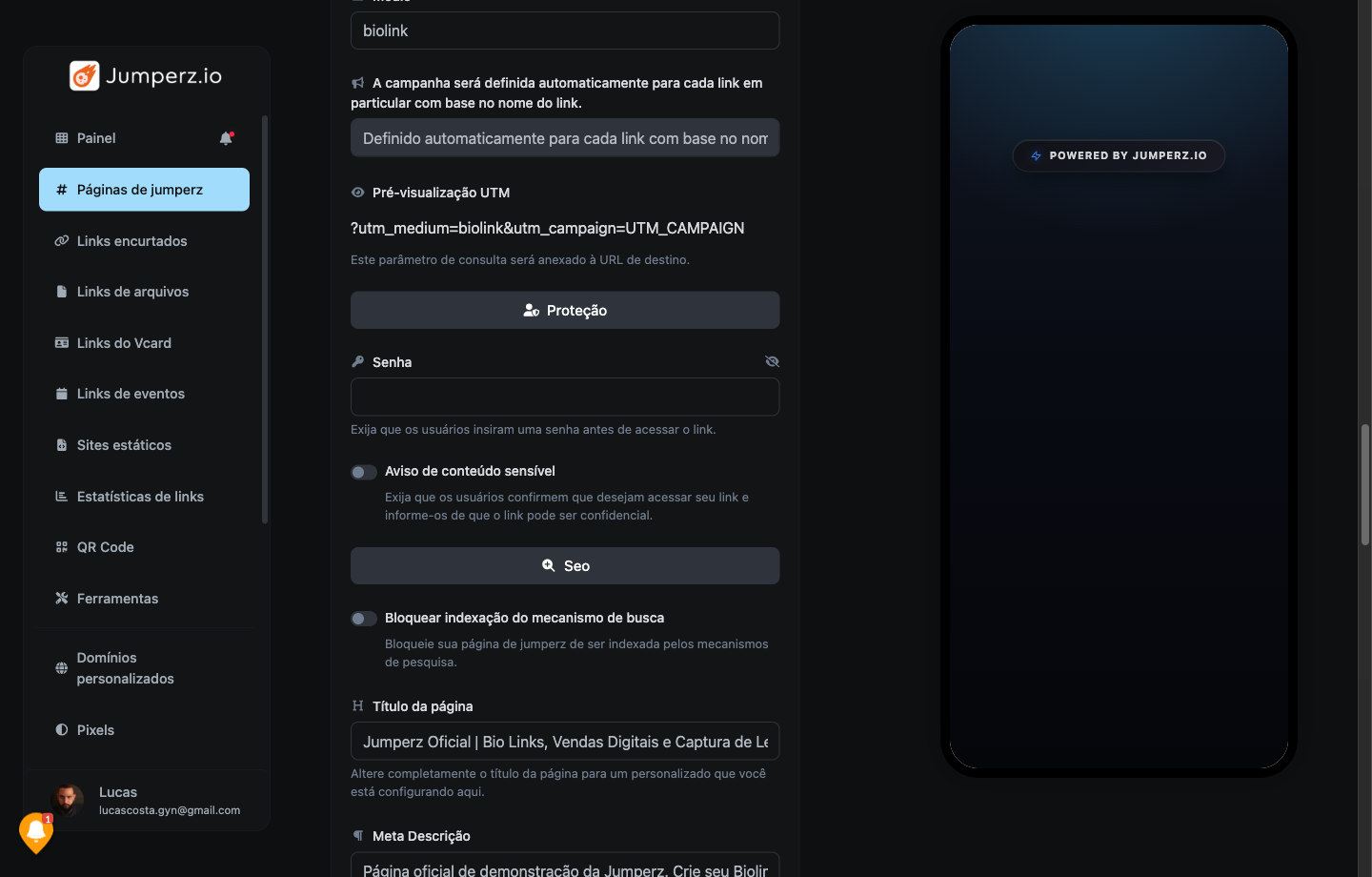Collapse the Proteção section

(565, 310)
